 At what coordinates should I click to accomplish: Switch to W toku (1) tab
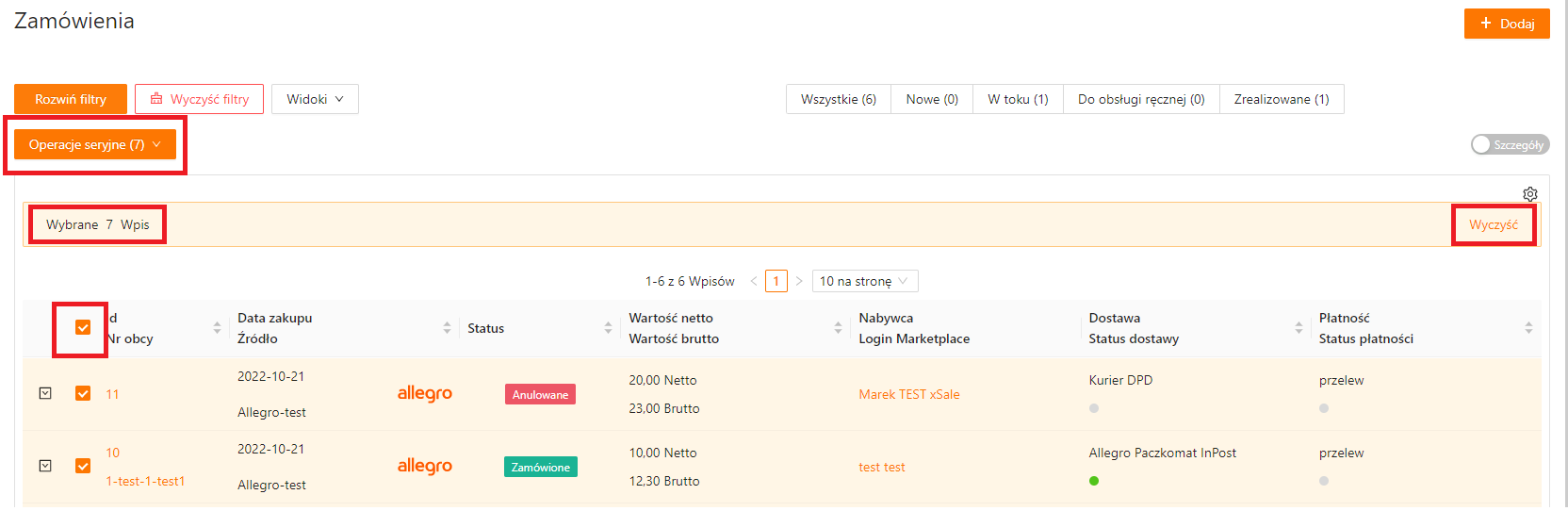[1018, 99]
